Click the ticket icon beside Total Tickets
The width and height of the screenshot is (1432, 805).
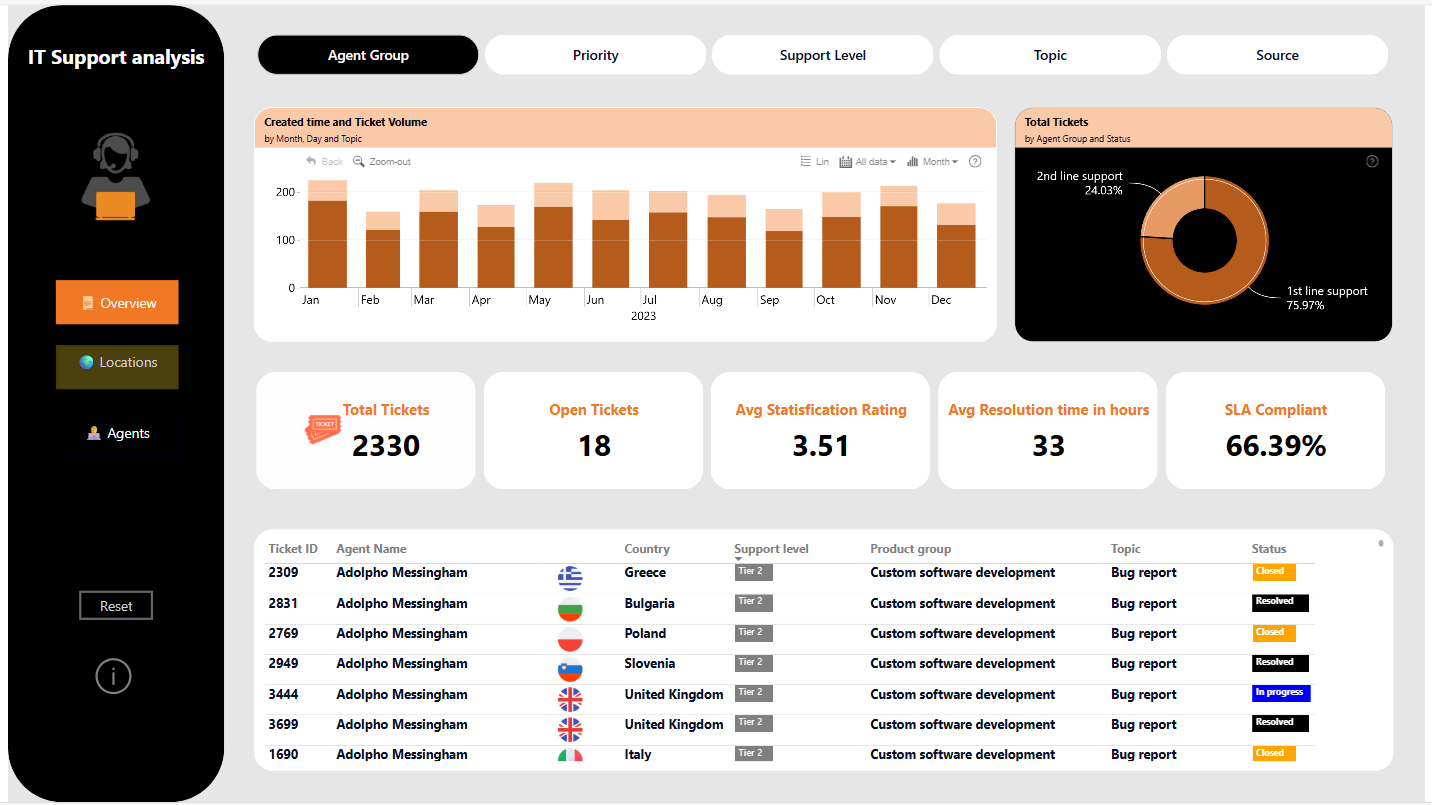(x=322, y=429)
